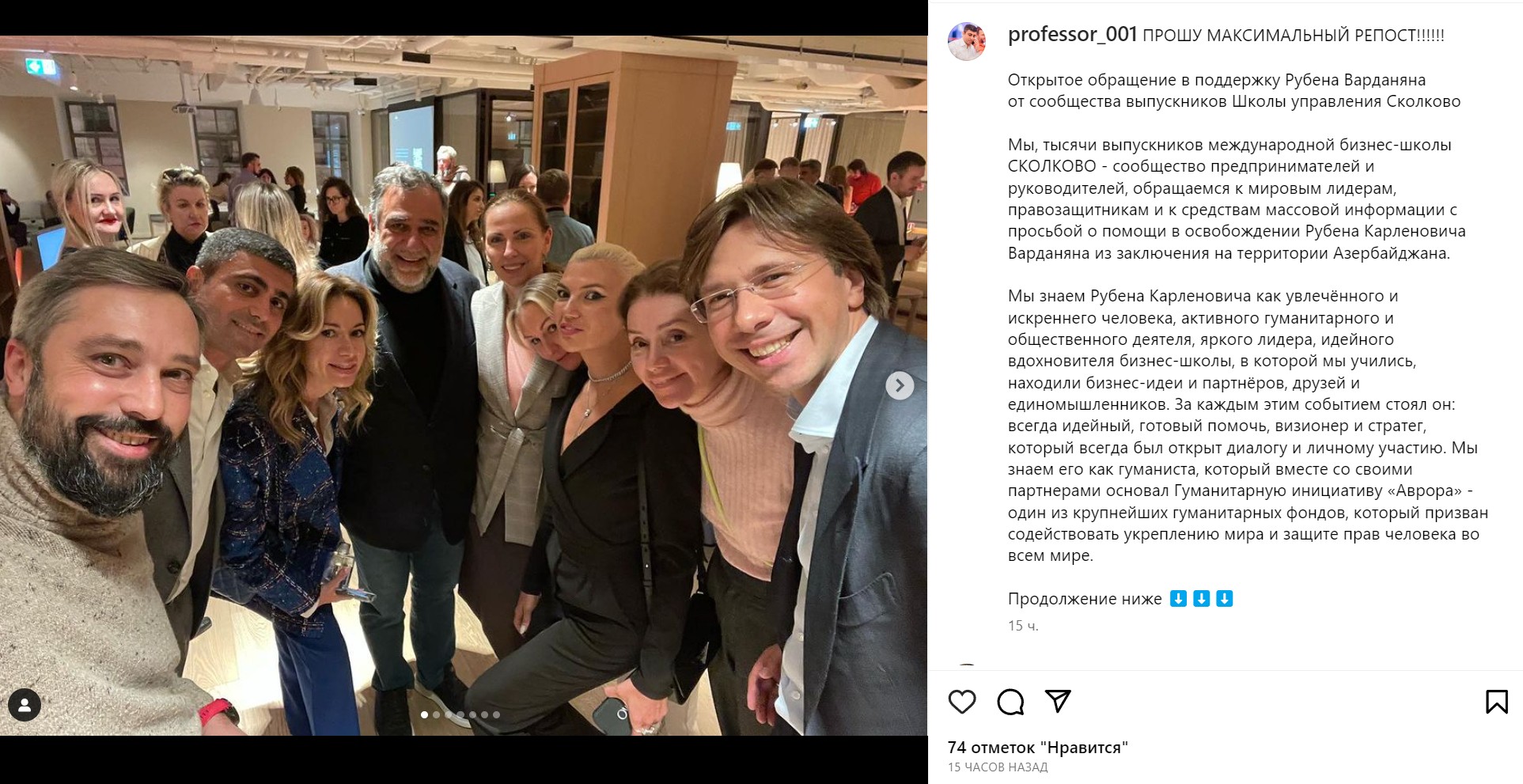Like the post with the heart icon
Screen dimensions: 1523x784
coord(962,702)
